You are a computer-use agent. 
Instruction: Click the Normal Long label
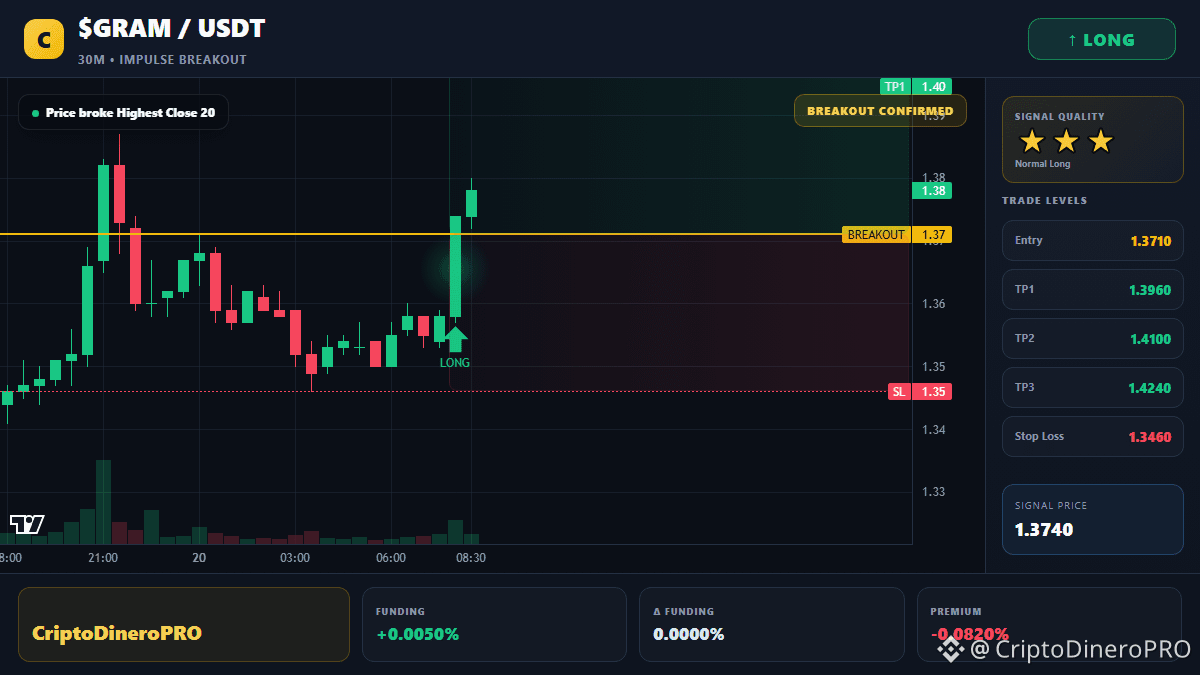point(1042,164)
